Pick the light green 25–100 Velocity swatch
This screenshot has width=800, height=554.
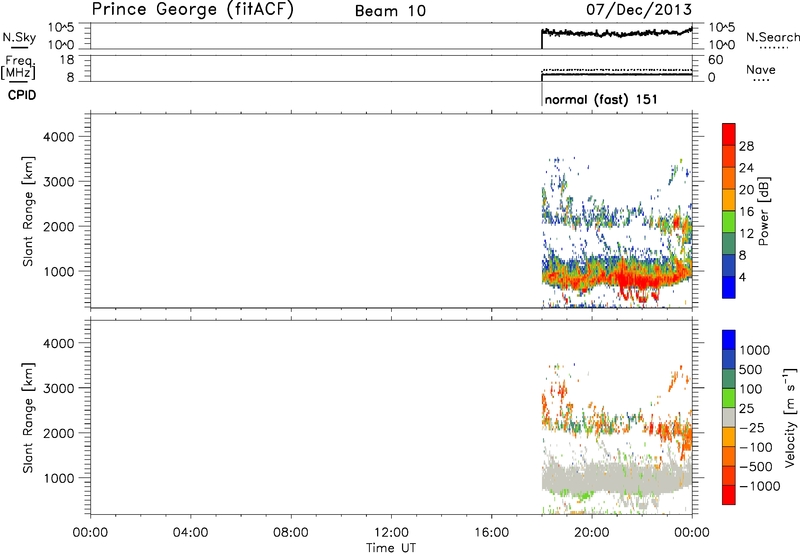(729, 398)
